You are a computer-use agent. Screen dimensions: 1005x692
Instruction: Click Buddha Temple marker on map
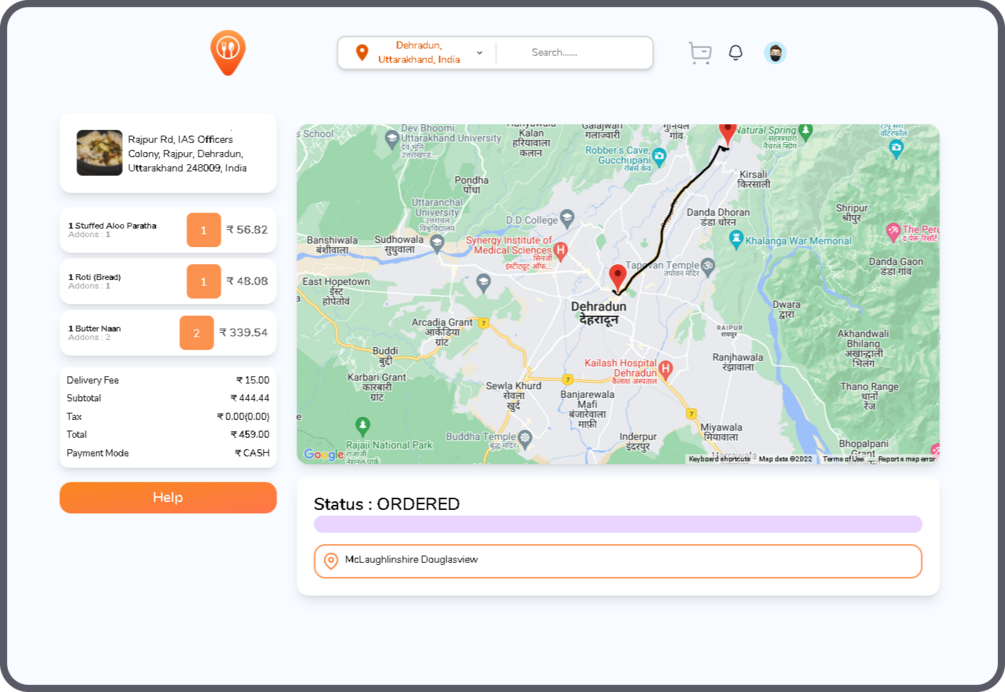(x=526, y=439)
